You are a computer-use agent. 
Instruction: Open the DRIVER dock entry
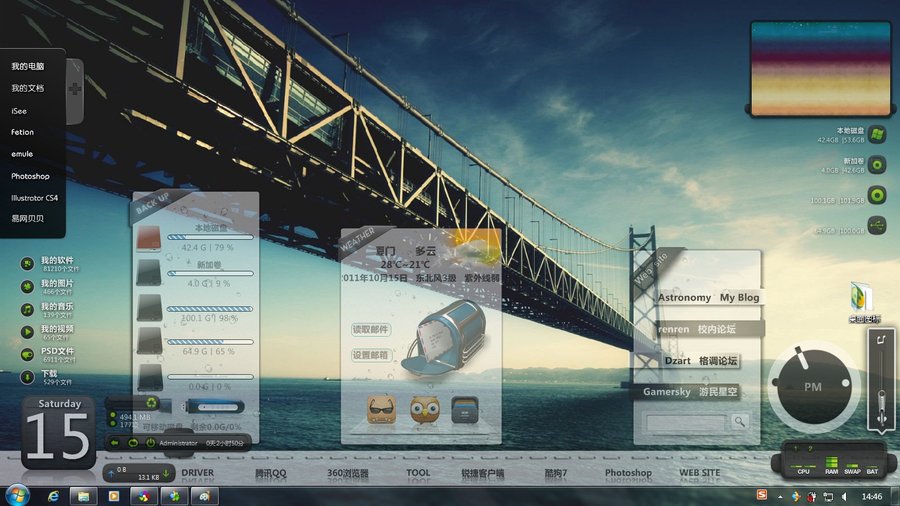click(x=197, y=473)
